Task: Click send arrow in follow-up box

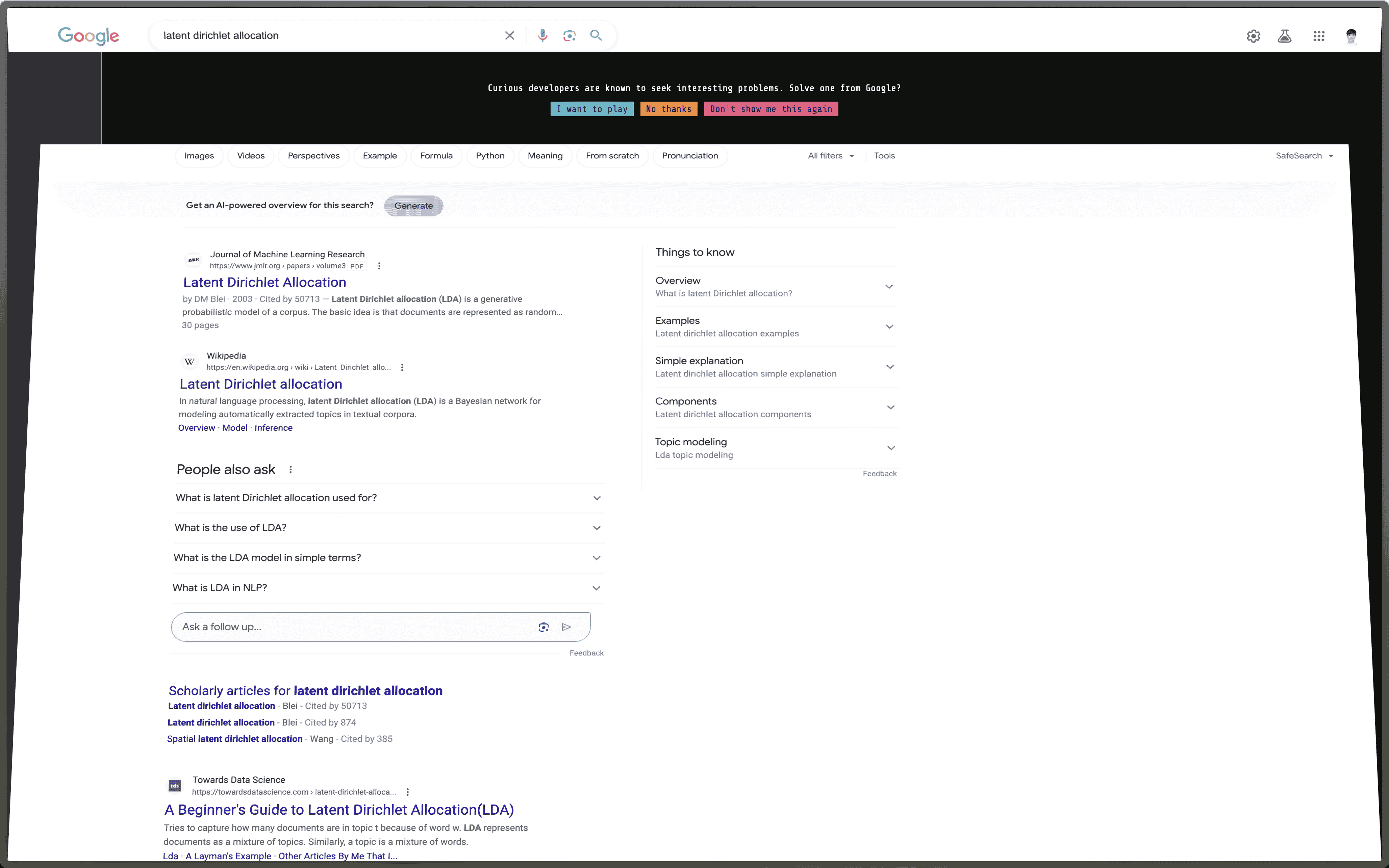Action: coord(566,627)
